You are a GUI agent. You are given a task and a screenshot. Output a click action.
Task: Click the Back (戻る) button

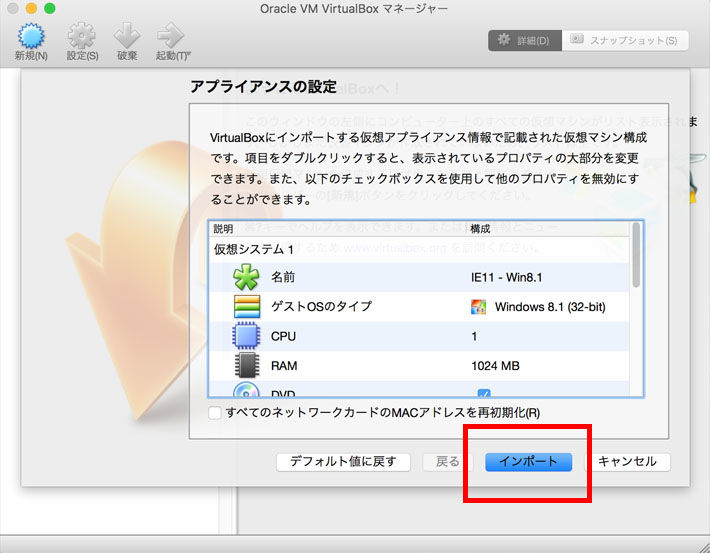point(447,462)
